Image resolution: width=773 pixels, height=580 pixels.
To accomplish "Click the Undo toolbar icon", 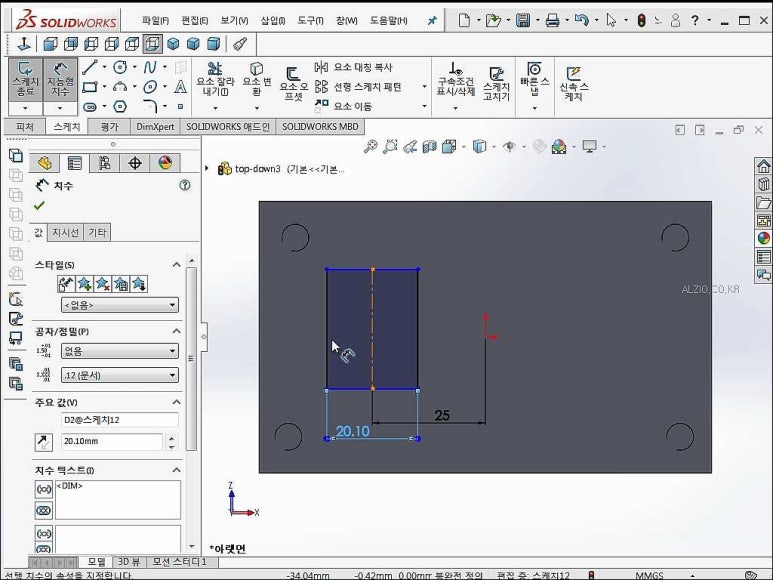I will [x=582, y=20].
